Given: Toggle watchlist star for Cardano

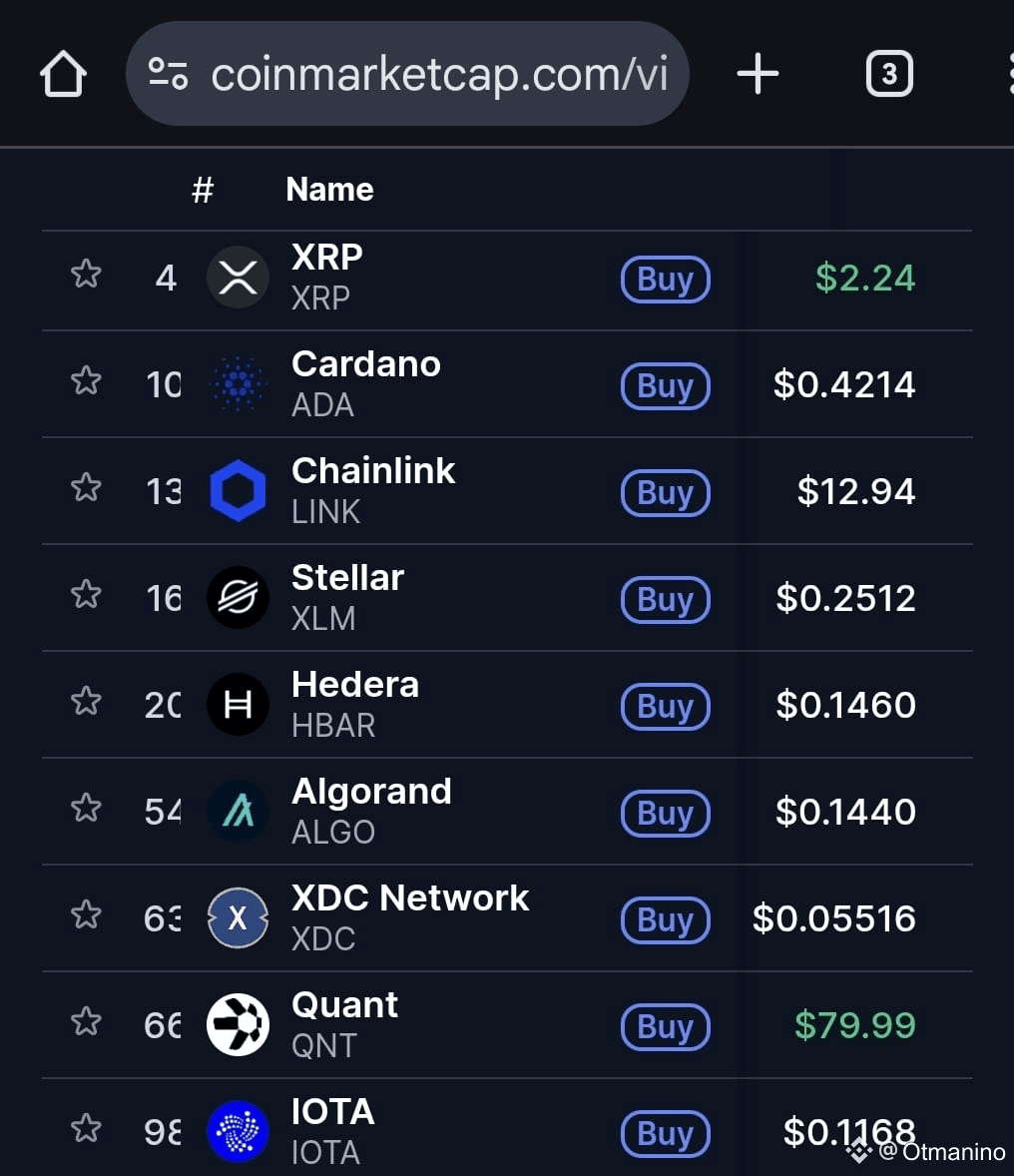Looking at the screenshot, I should [x=86, y=380].
